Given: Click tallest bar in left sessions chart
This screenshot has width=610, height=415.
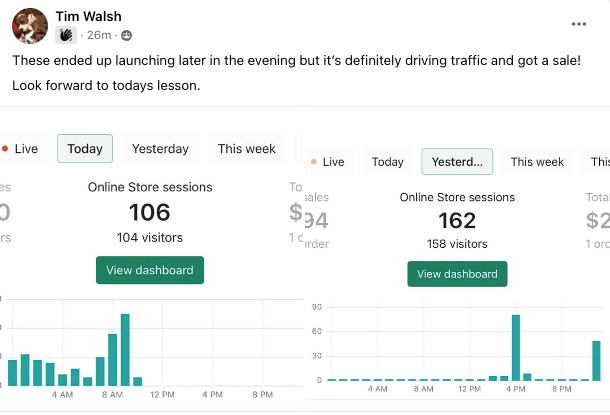Looking at the screenshot, I should [125, 350].
